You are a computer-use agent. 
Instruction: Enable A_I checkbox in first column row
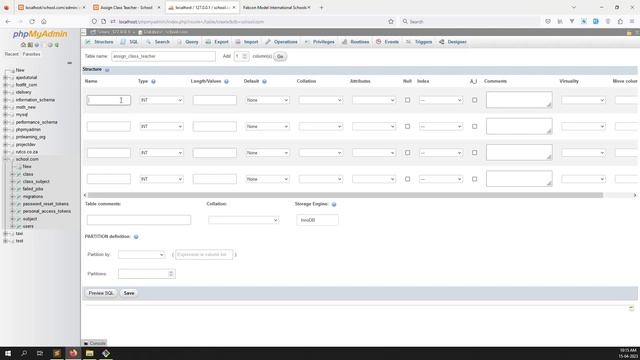point(474,100)
